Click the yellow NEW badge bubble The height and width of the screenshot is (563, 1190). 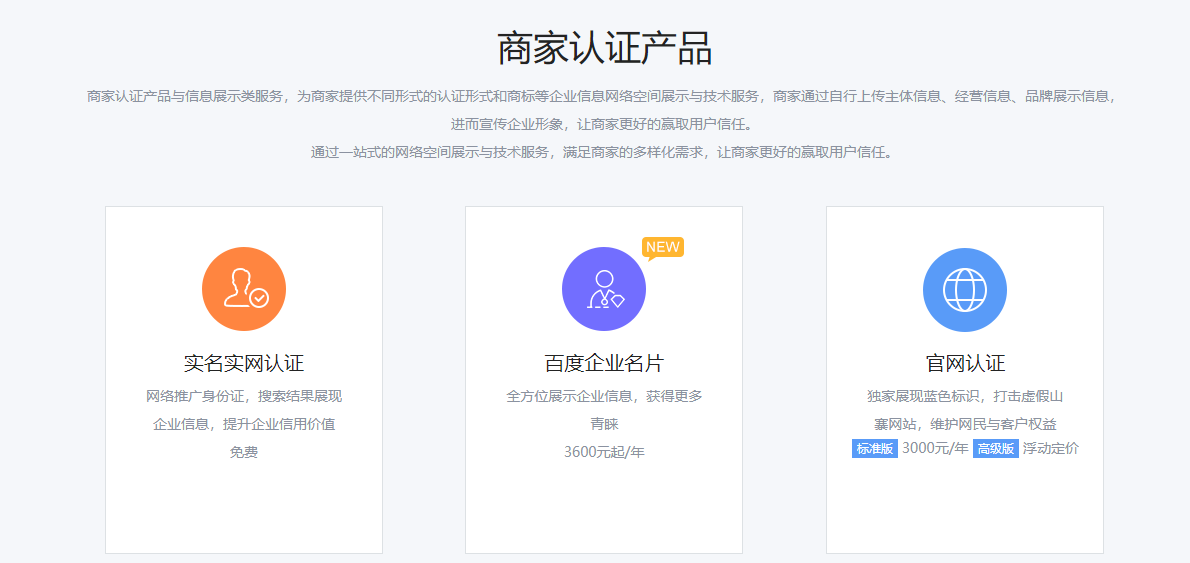pos(662,247)
